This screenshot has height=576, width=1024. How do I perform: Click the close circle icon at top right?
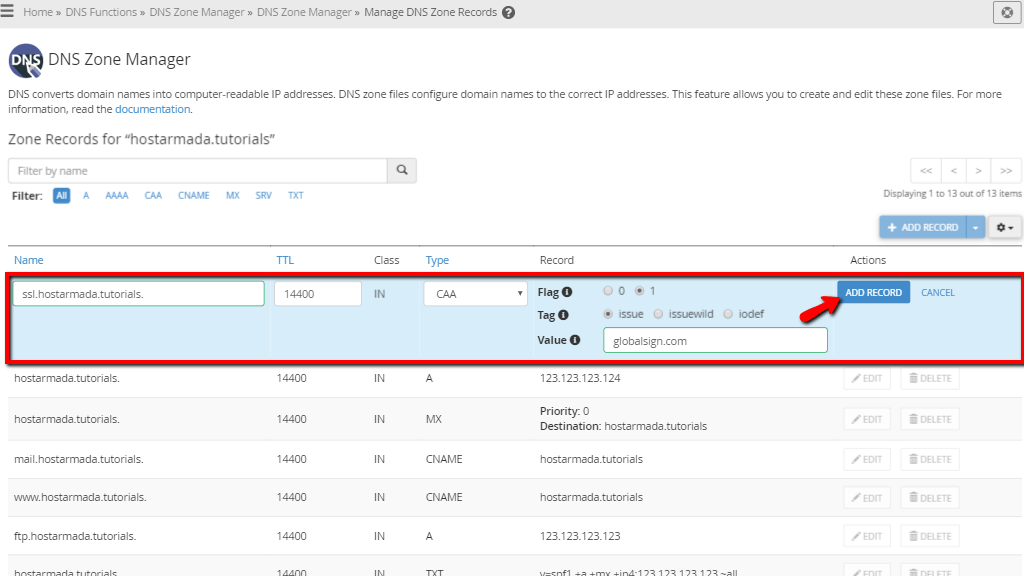[x=1007, y=12]
